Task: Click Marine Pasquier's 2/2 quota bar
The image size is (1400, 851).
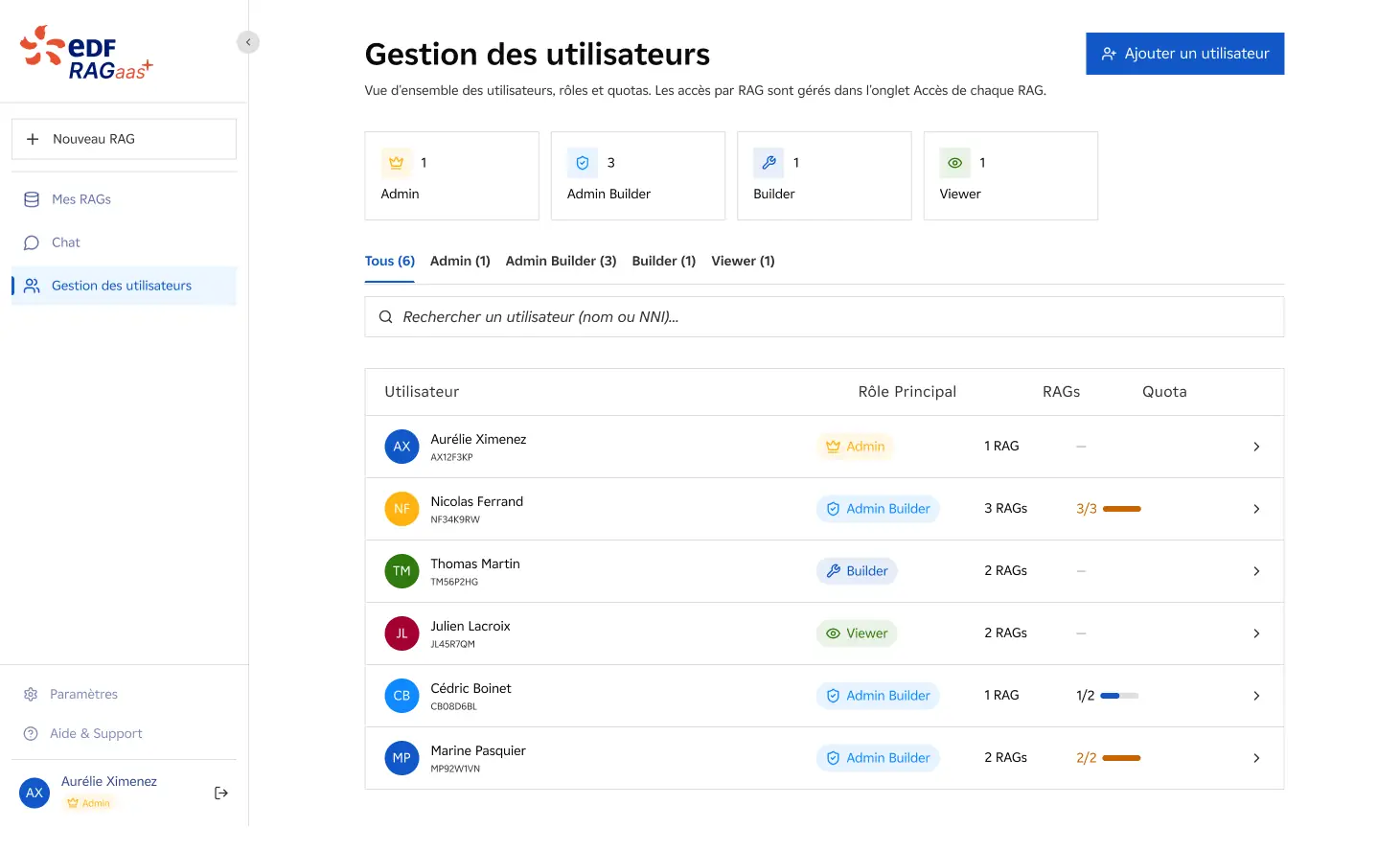Action: [1121, 758]
